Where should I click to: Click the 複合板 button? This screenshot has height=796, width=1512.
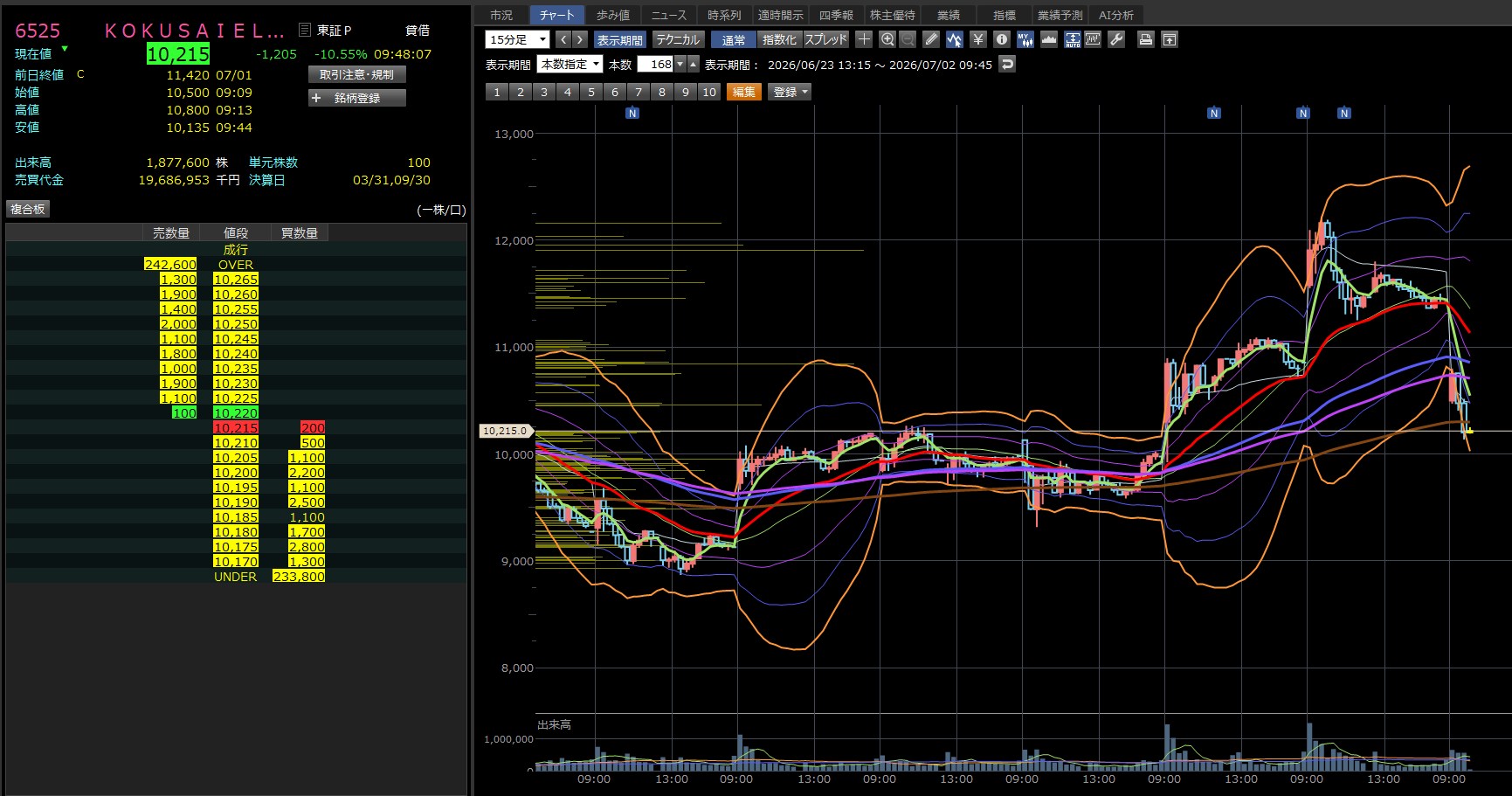coord(28,209)
